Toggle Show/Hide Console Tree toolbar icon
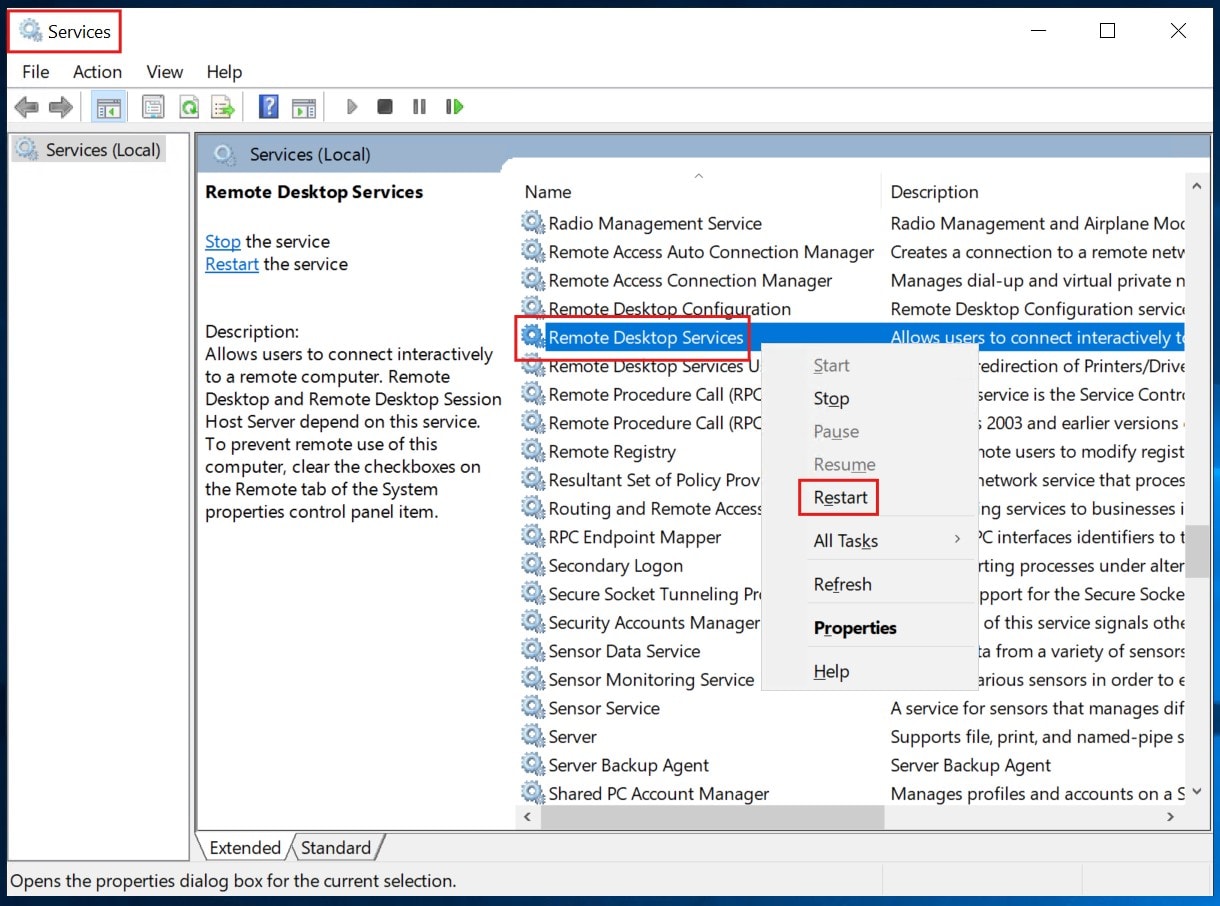The image size is (1220, 906). [108, 107]
